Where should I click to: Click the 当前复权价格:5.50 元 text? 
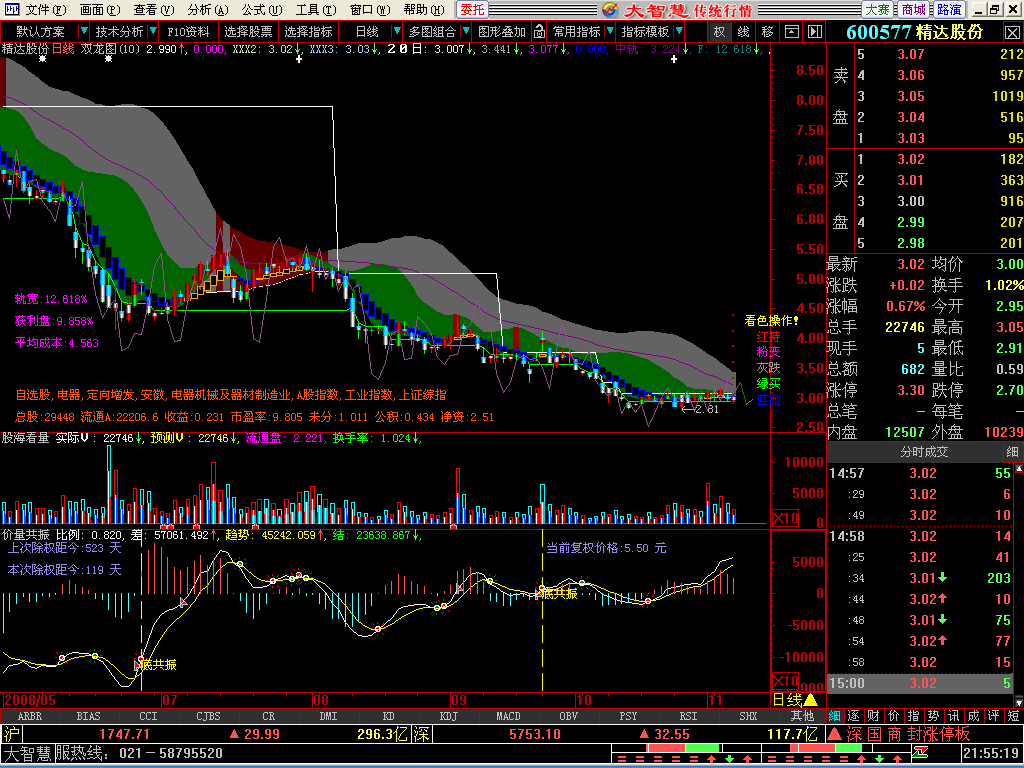606,548
